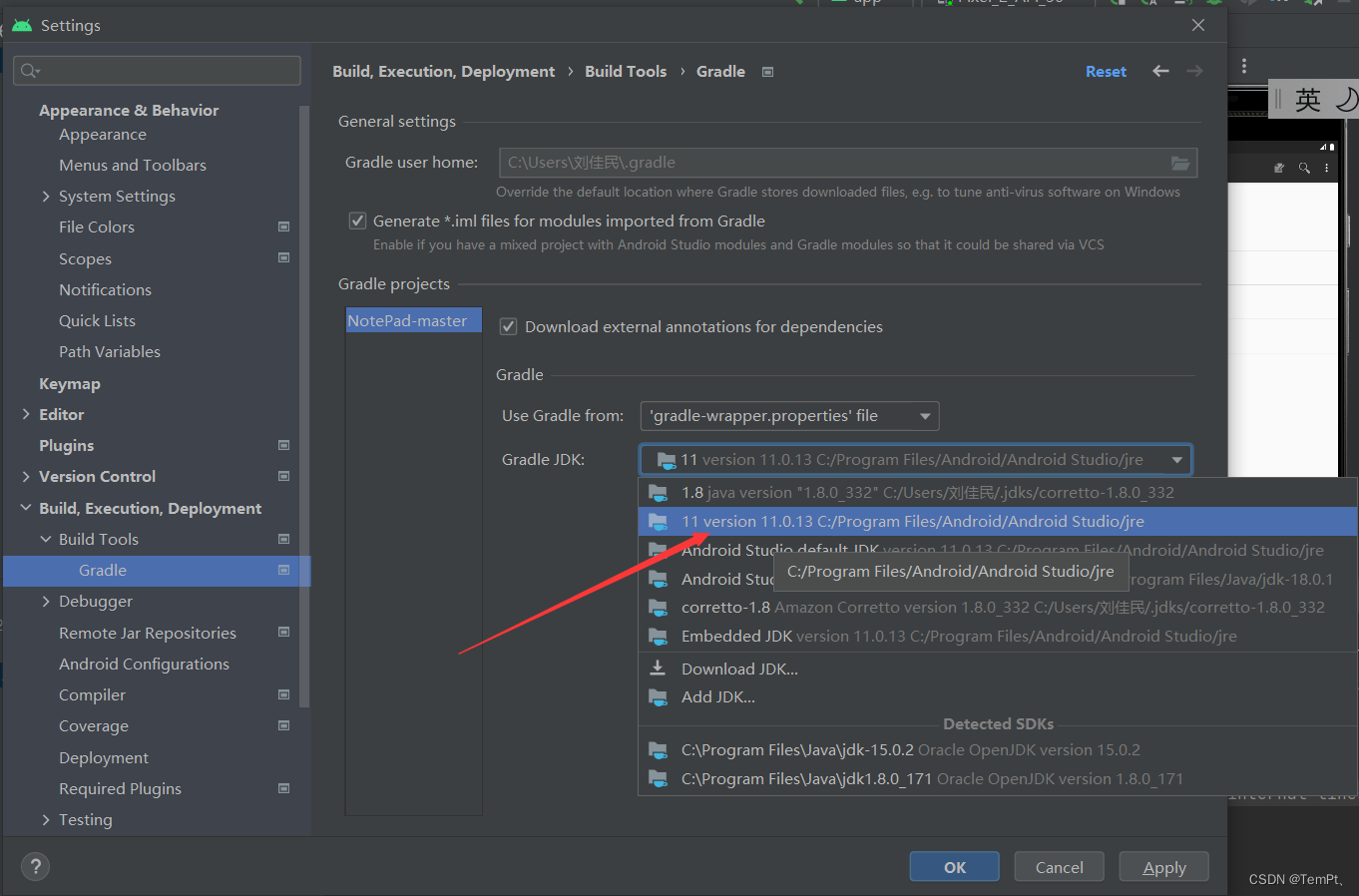Click the Reset link
1359x896 pixels.
pos(1106,71)
